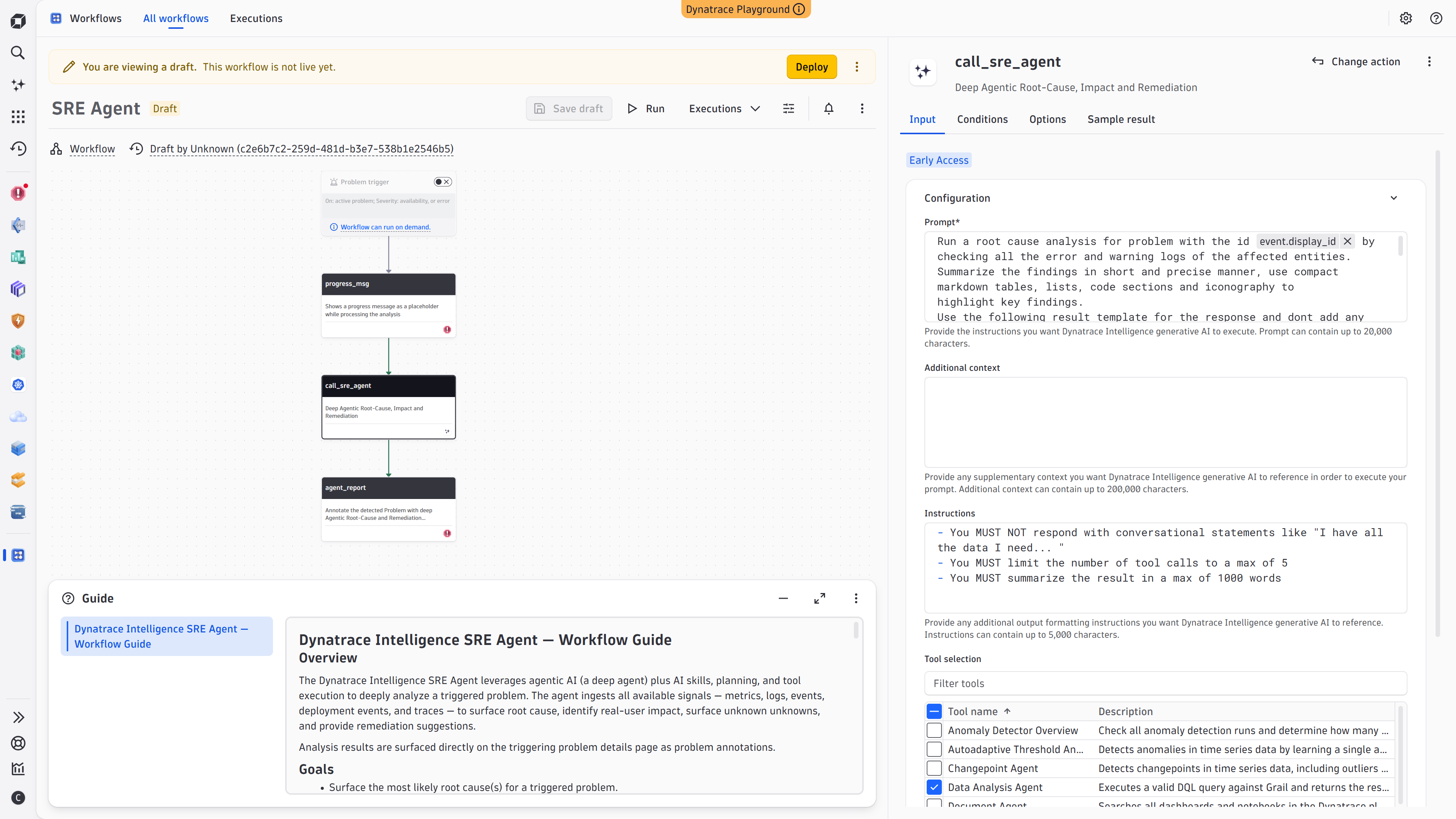Minimize the Guide panel

click(783, 598)
